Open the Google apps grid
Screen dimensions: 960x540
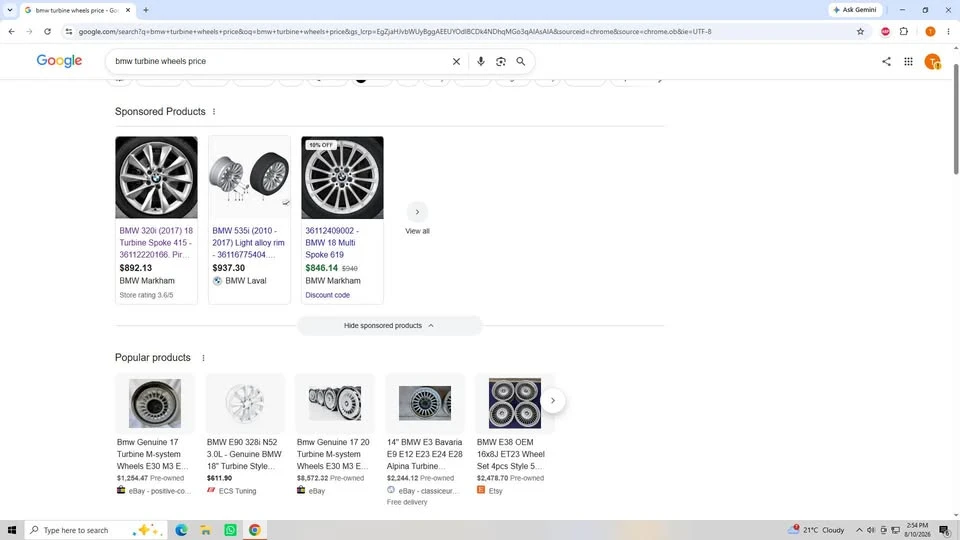click(x=909, y=61)
